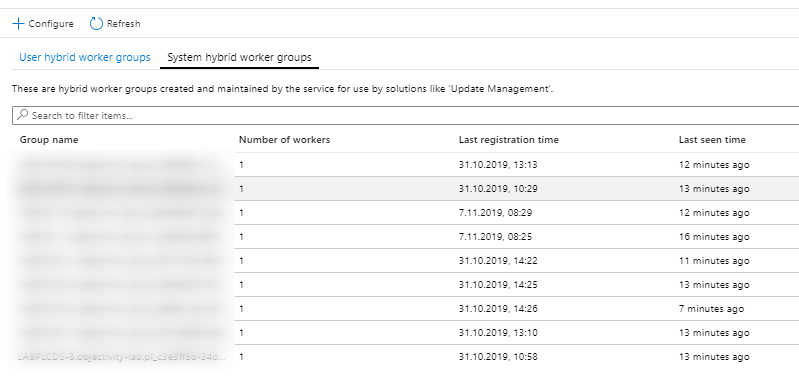Select registration time 31.10.2019, 10:29

498,189
